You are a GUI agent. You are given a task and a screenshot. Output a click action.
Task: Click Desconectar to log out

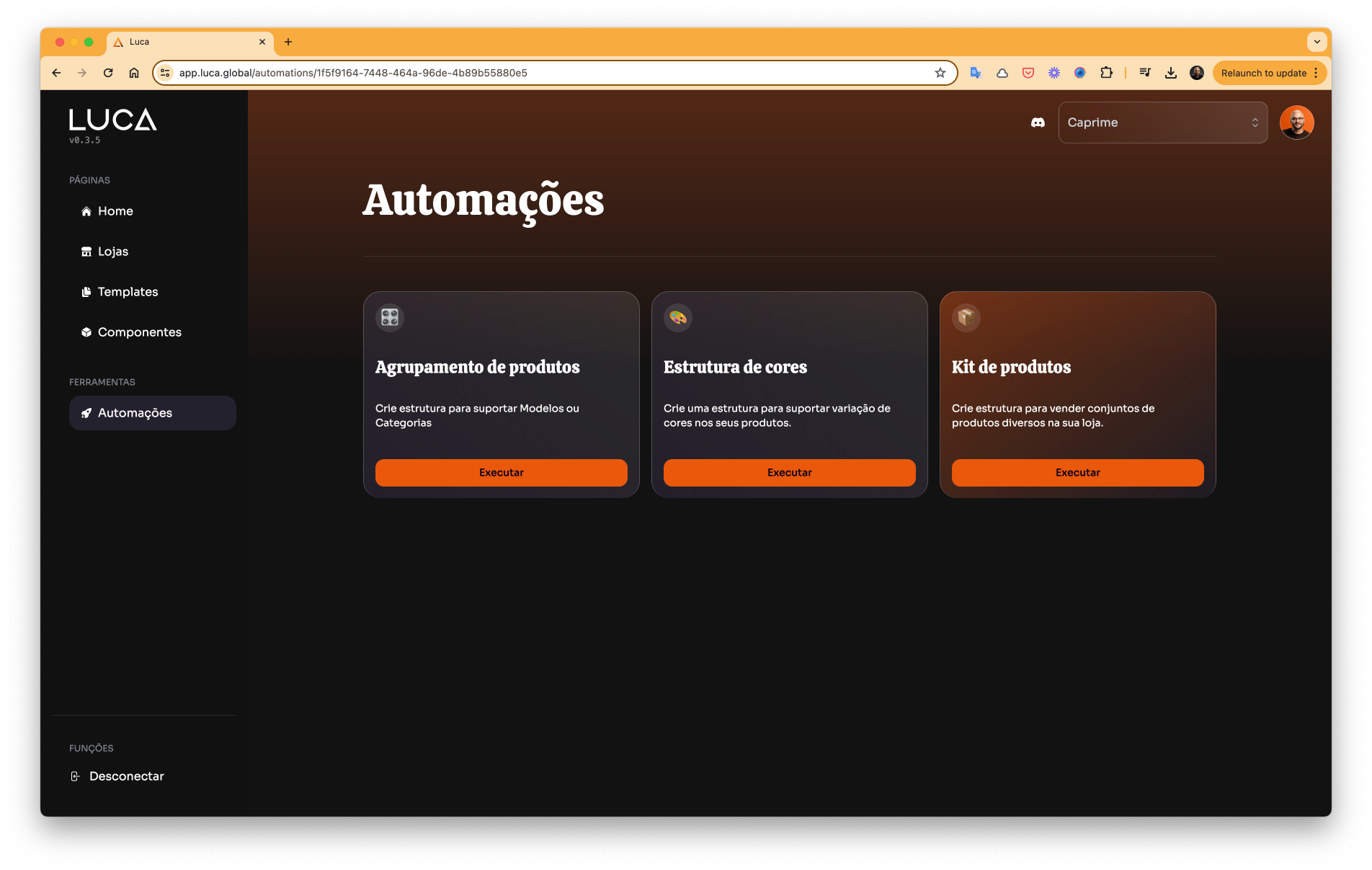pos(126,776)
